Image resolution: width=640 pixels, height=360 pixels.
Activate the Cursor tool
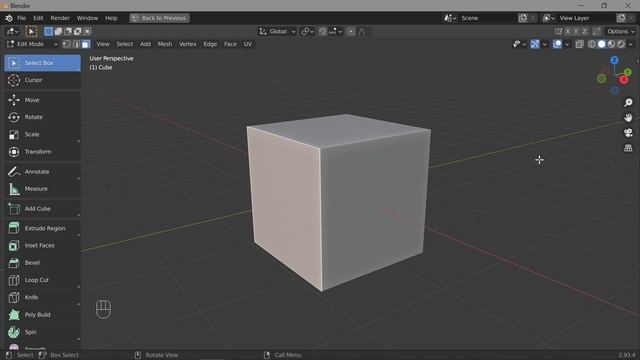pos(42,80)
